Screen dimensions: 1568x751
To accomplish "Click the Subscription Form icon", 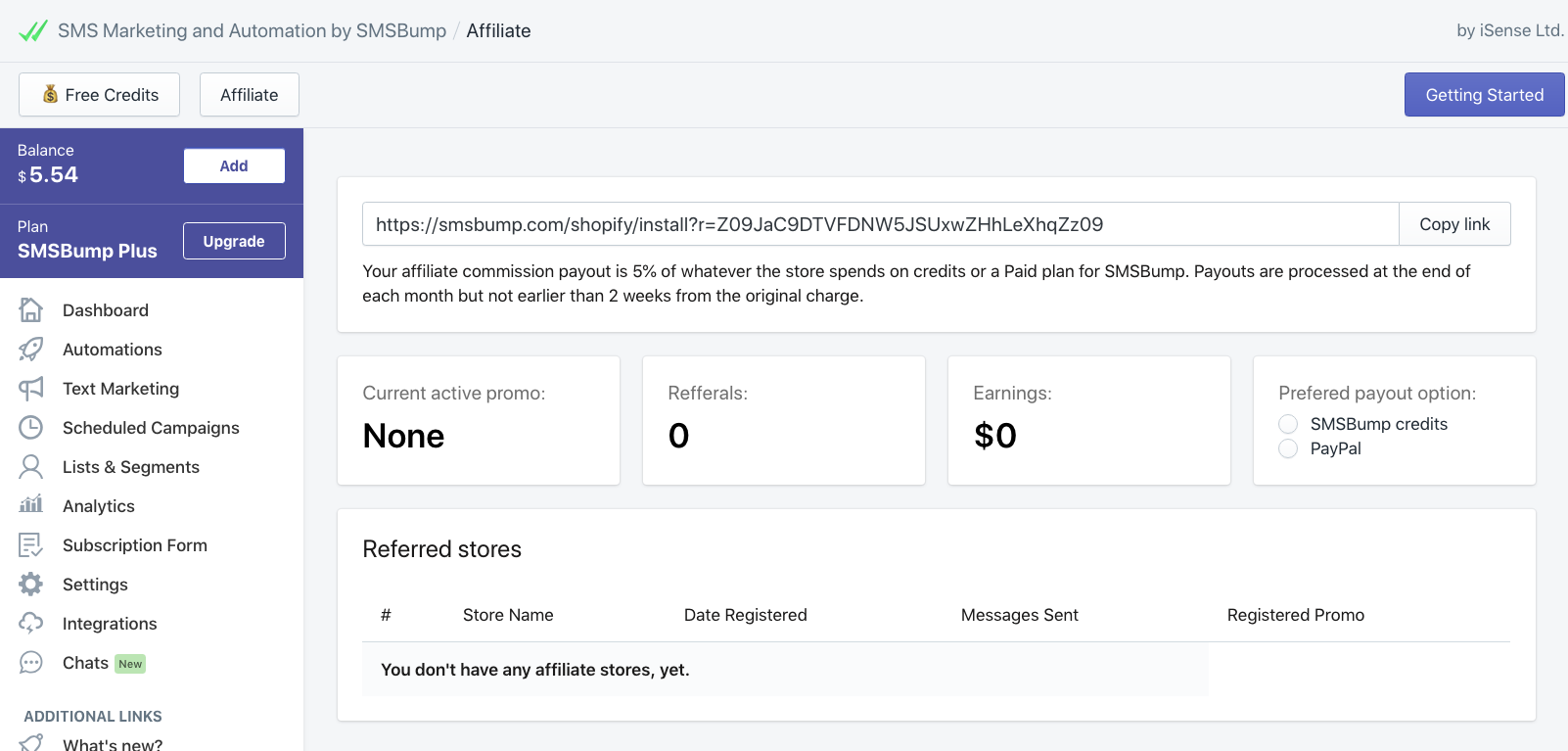I will pyautogui.click(x=31, y=545).
